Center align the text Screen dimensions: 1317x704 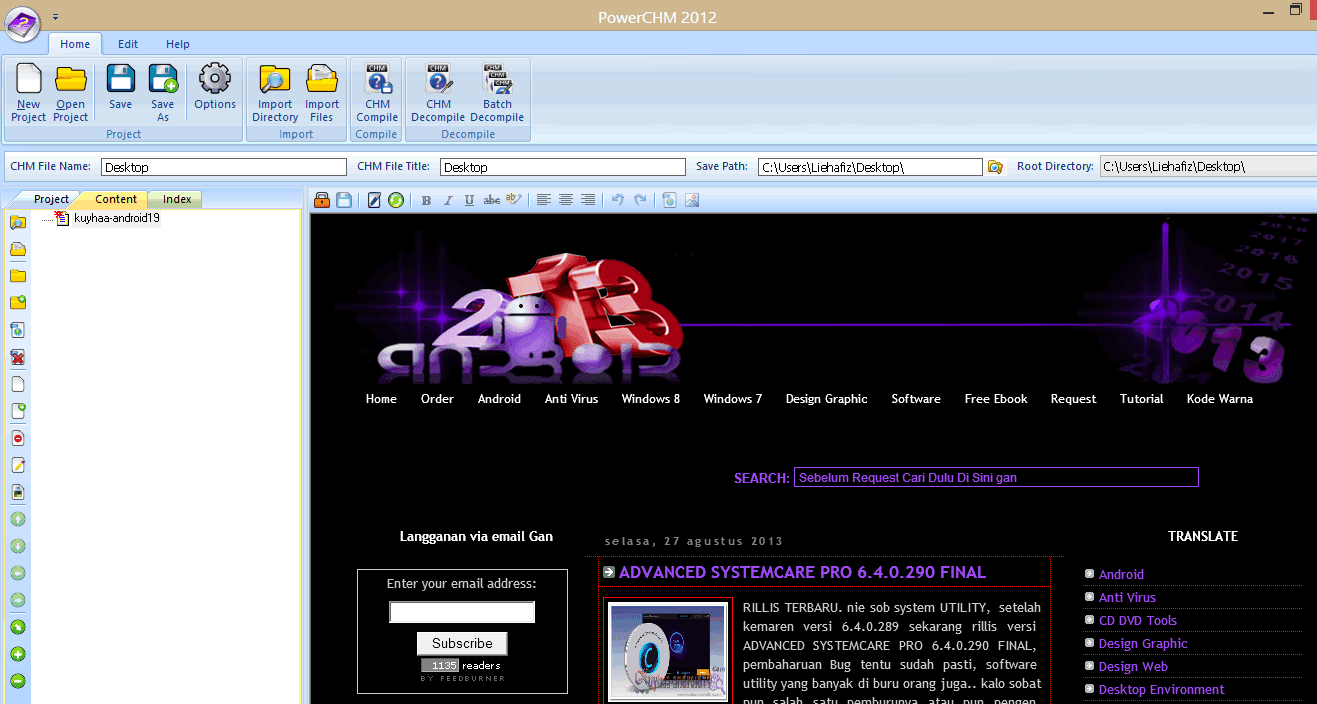(x=566, y=200)
